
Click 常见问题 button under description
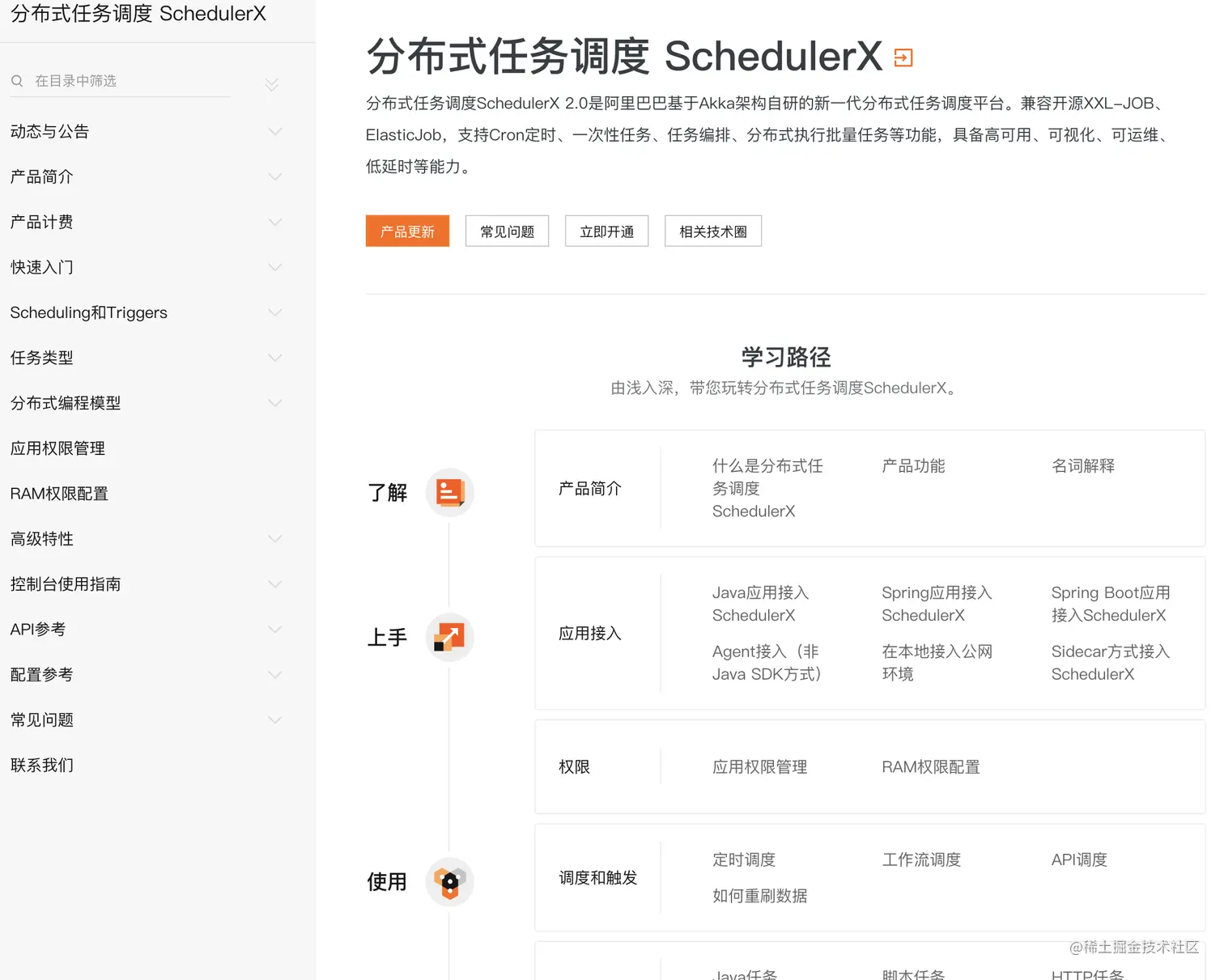507,231
